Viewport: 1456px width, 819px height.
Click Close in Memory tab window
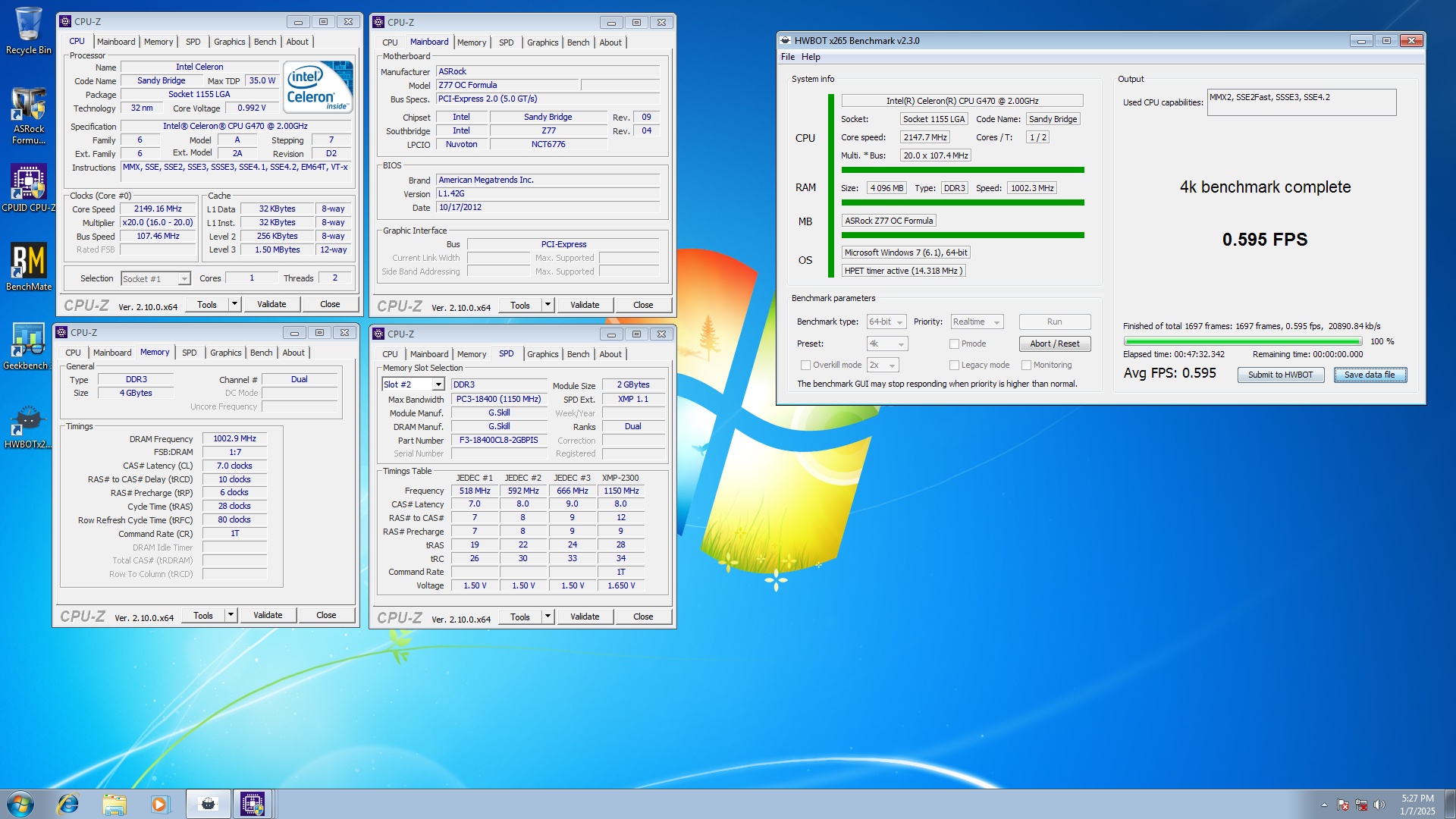pyautogui.click(x=326, y=616)
